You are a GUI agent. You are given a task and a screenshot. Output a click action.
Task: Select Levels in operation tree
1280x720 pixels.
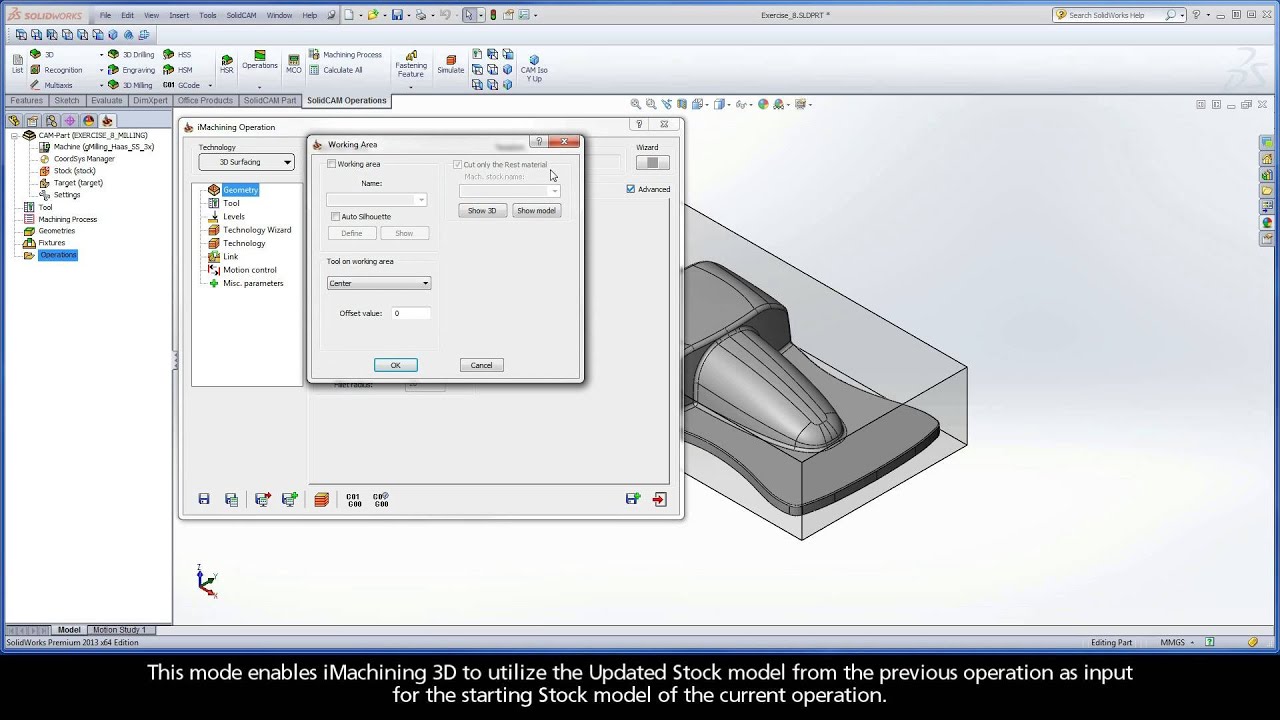point(234,216)
